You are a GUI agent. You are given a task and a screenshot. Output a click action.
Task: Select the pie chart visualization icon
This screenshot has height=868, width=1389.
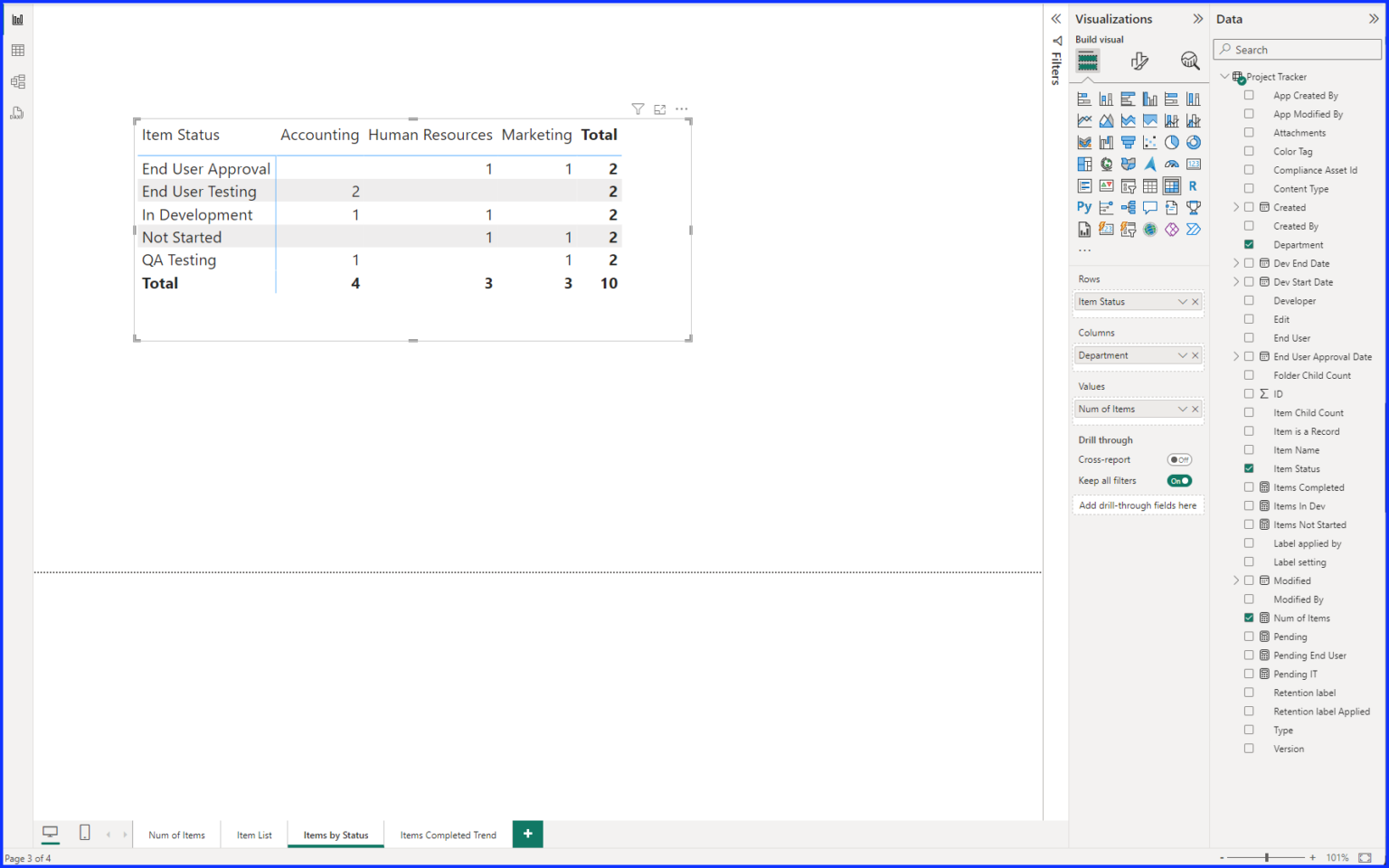tap(1171, 141)
